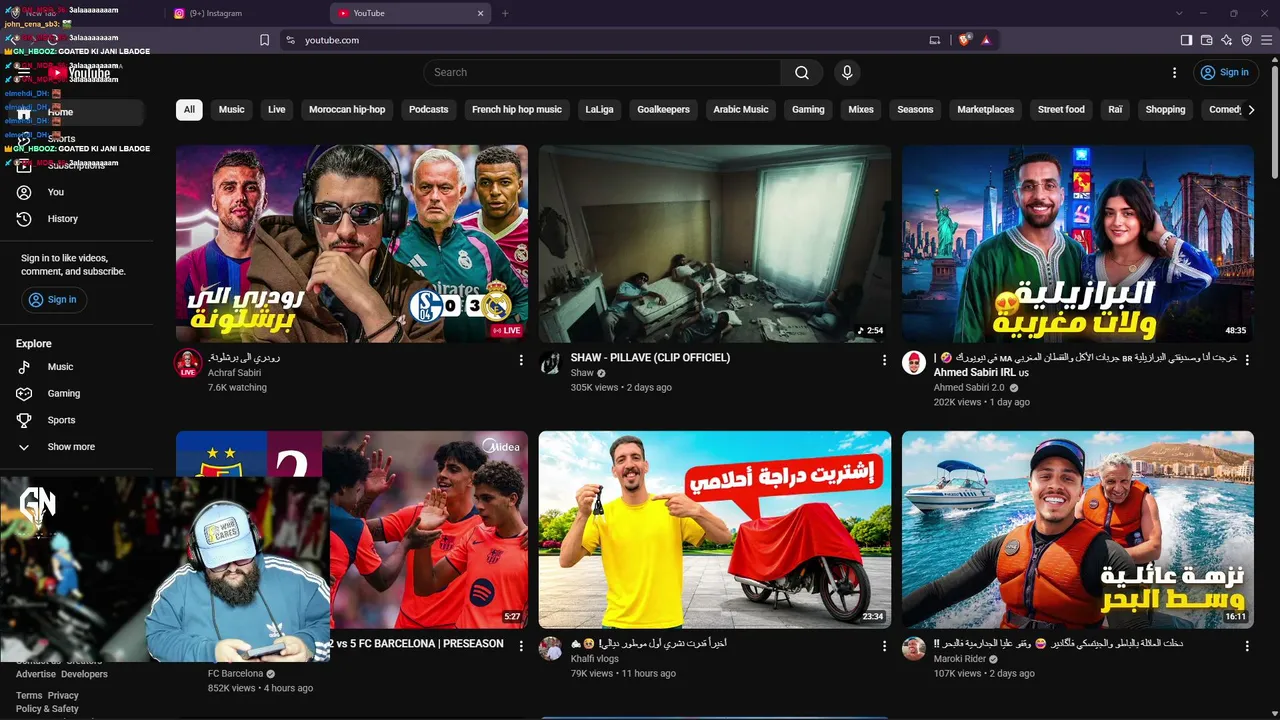Open Brave Rewards triangle icon

click(x=986, y=40)
